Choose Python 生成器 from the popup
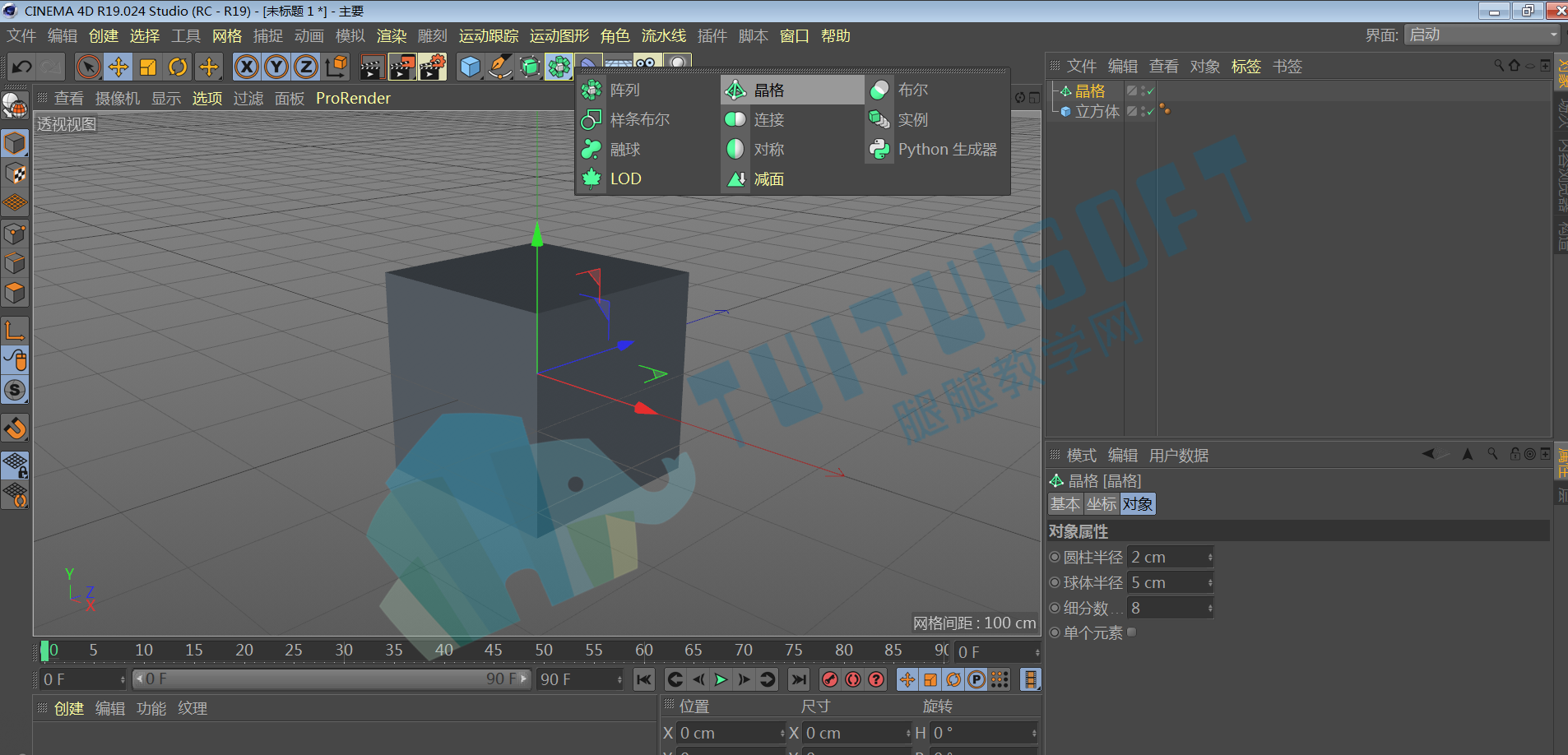 coord(937,149)
